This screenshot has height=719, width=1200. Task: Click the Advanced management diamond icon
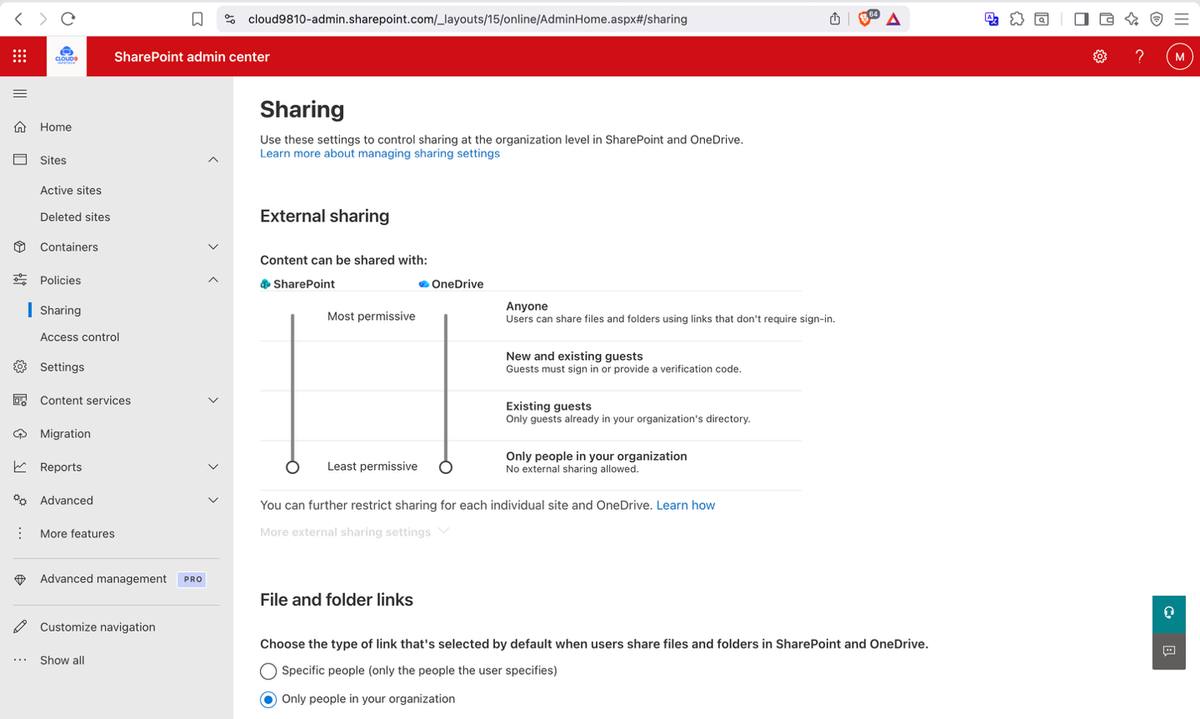[x=19, y=579]
